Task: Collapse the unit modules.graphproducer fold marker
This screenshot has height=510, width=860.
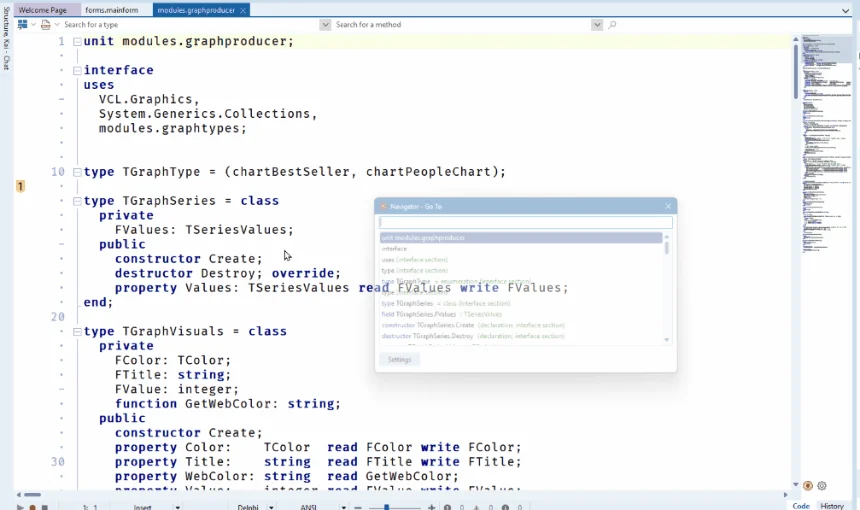Action: pos(77,42)
